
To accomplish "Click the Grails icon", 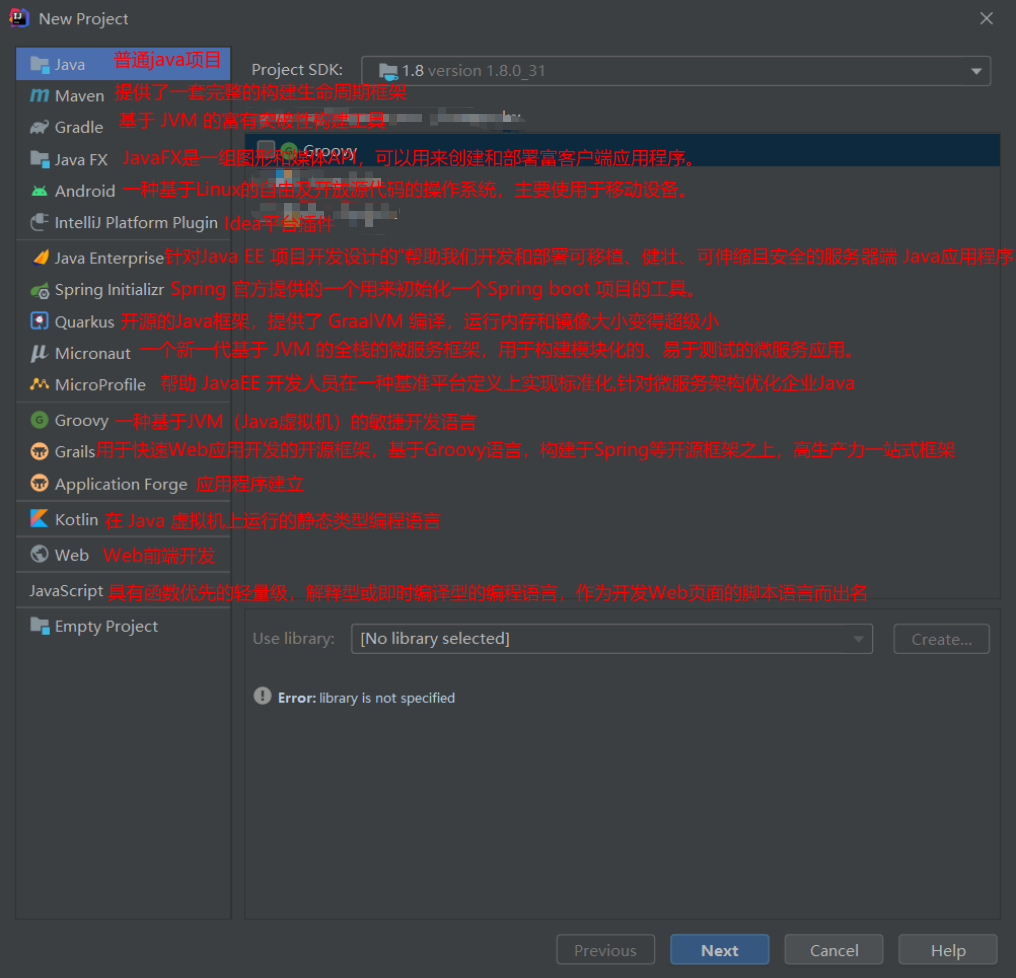I will 40,451.
